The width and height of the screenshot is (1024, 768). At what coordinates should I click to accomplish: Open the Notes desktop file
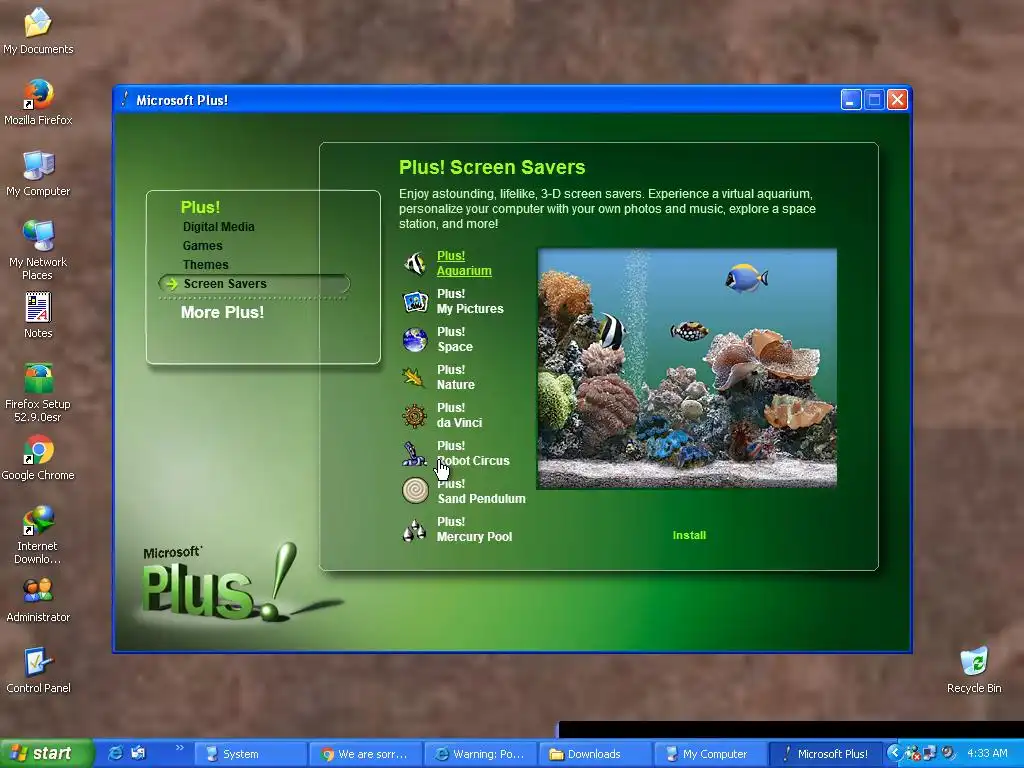[38, 315]
